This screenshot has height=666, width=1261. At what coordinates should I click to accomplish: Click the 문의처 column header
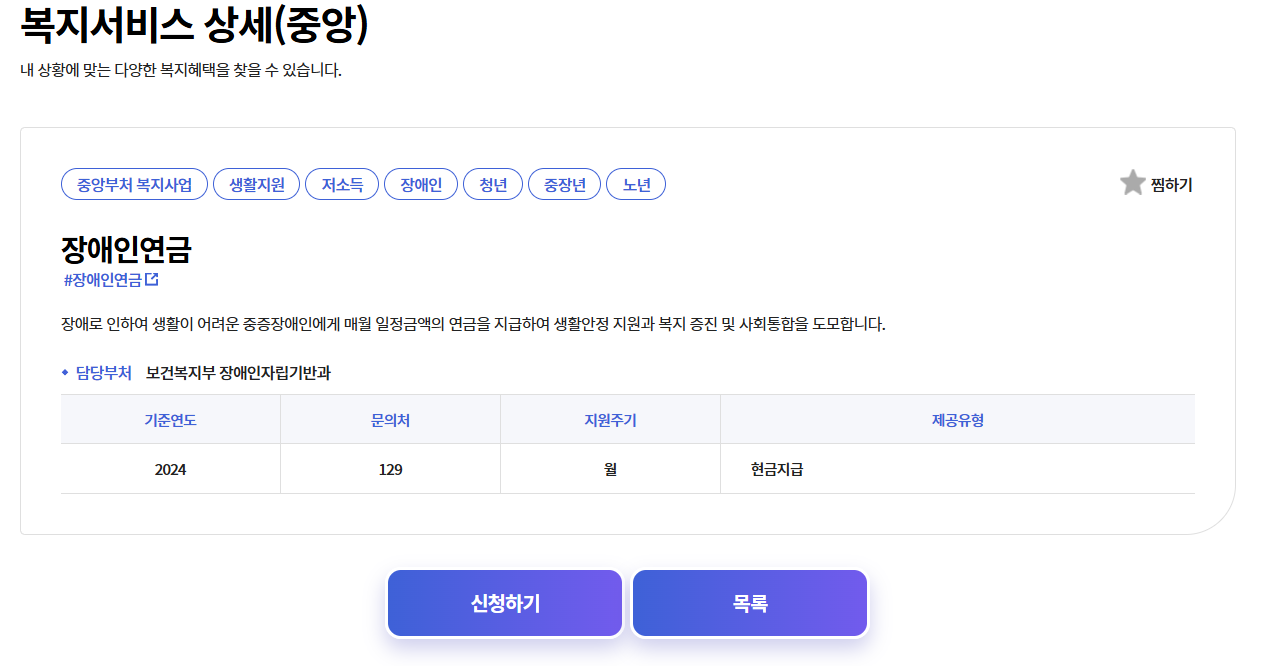(x=390, y=418)
